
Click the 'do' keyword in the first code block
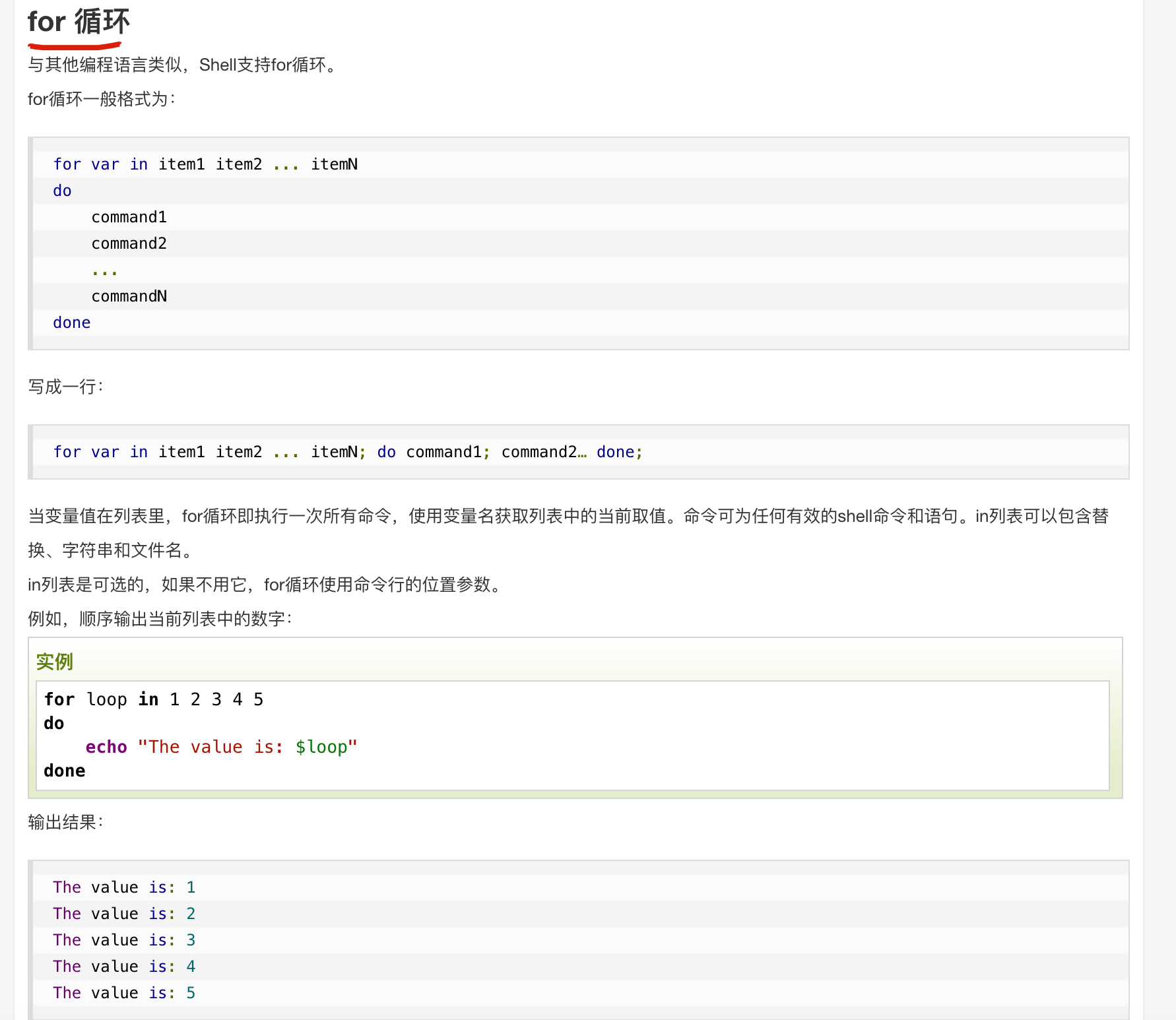pyautogui.click(x=62, y=191)
